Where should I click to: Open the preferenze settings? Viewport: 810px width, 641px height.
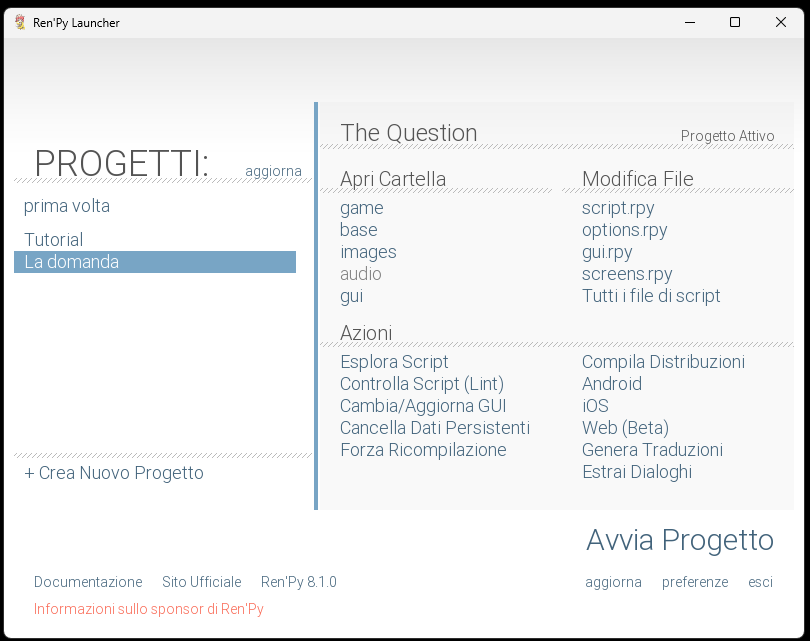click(x=695, y=582)
